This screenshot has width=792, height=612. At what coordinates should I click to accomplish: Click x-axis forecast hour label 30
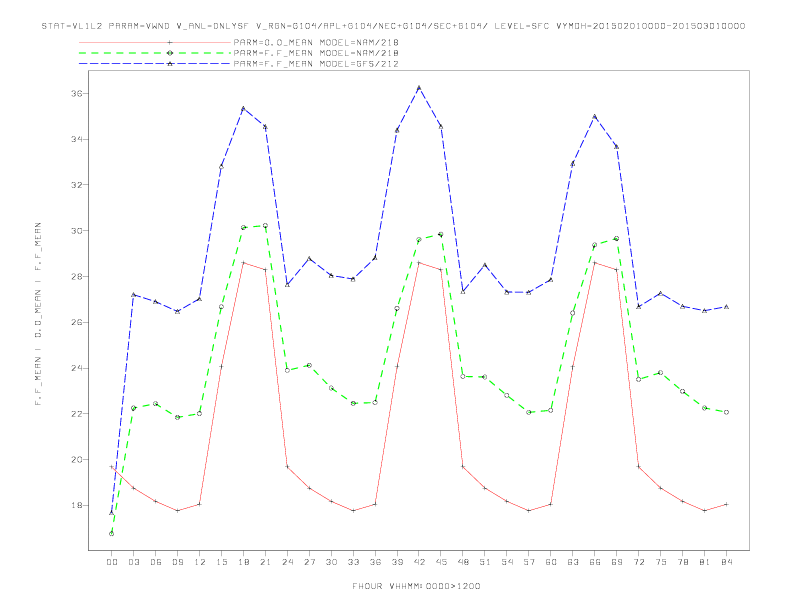(331, 562)
